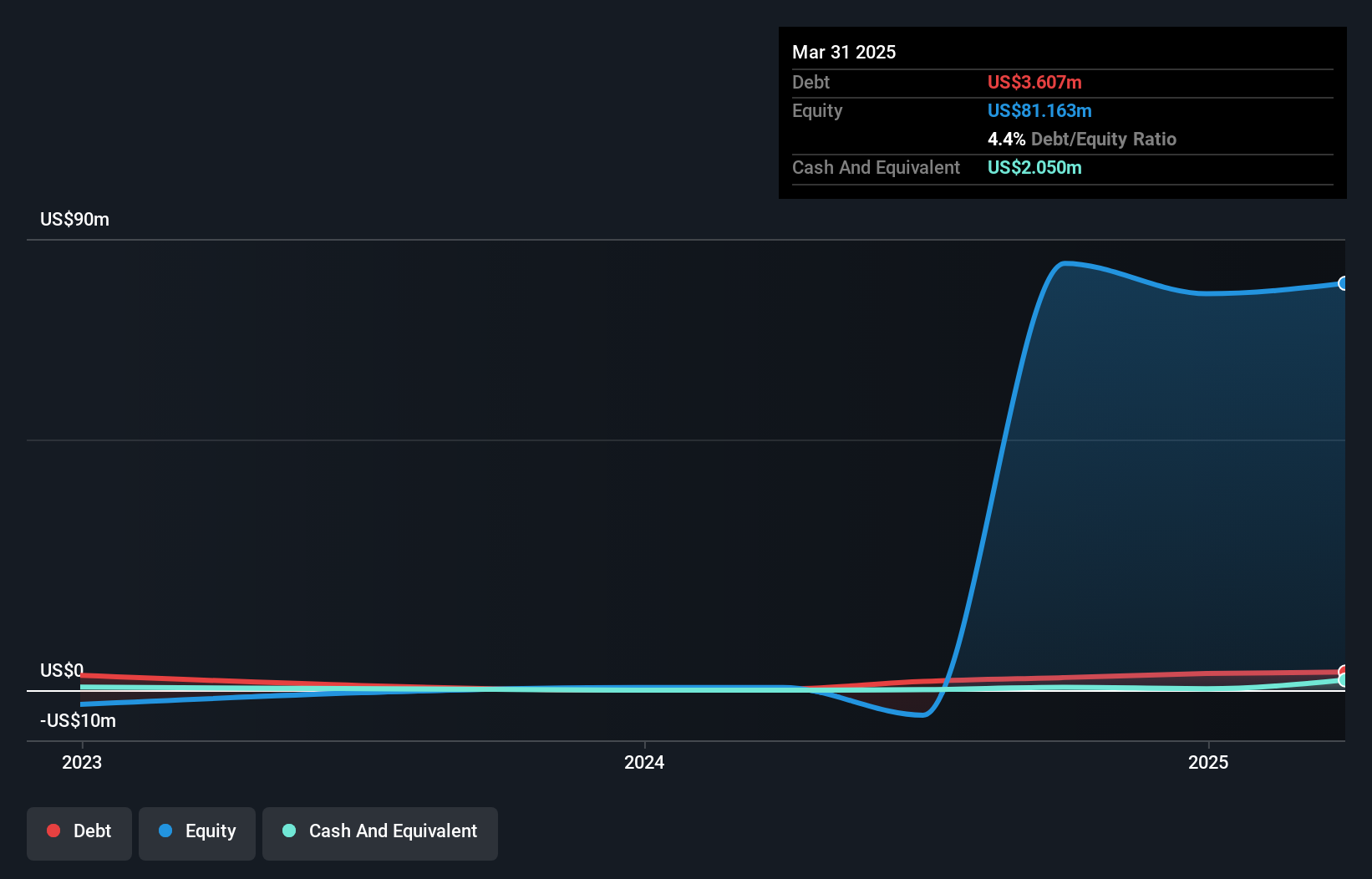The image size is (1372, 879).
Task: Click the red Debt legend dot
Action: (53, 831)
